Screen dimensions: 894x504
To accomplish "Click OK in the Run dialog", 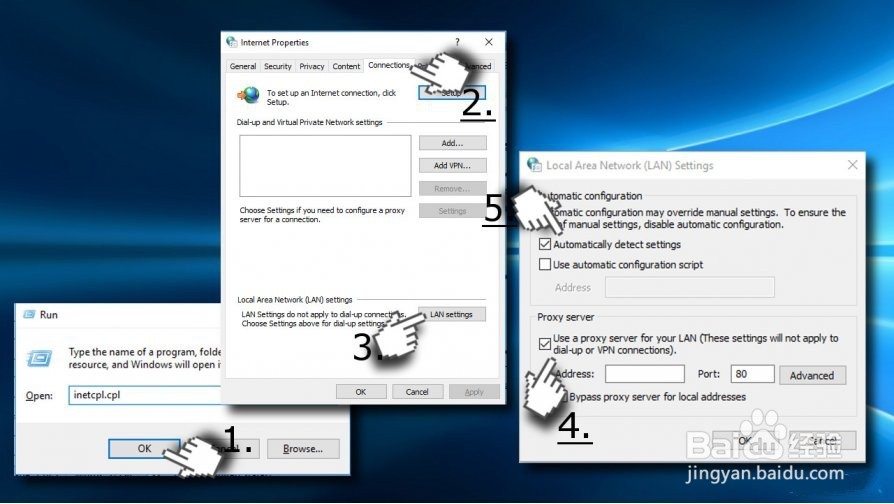I will [144, 448].
